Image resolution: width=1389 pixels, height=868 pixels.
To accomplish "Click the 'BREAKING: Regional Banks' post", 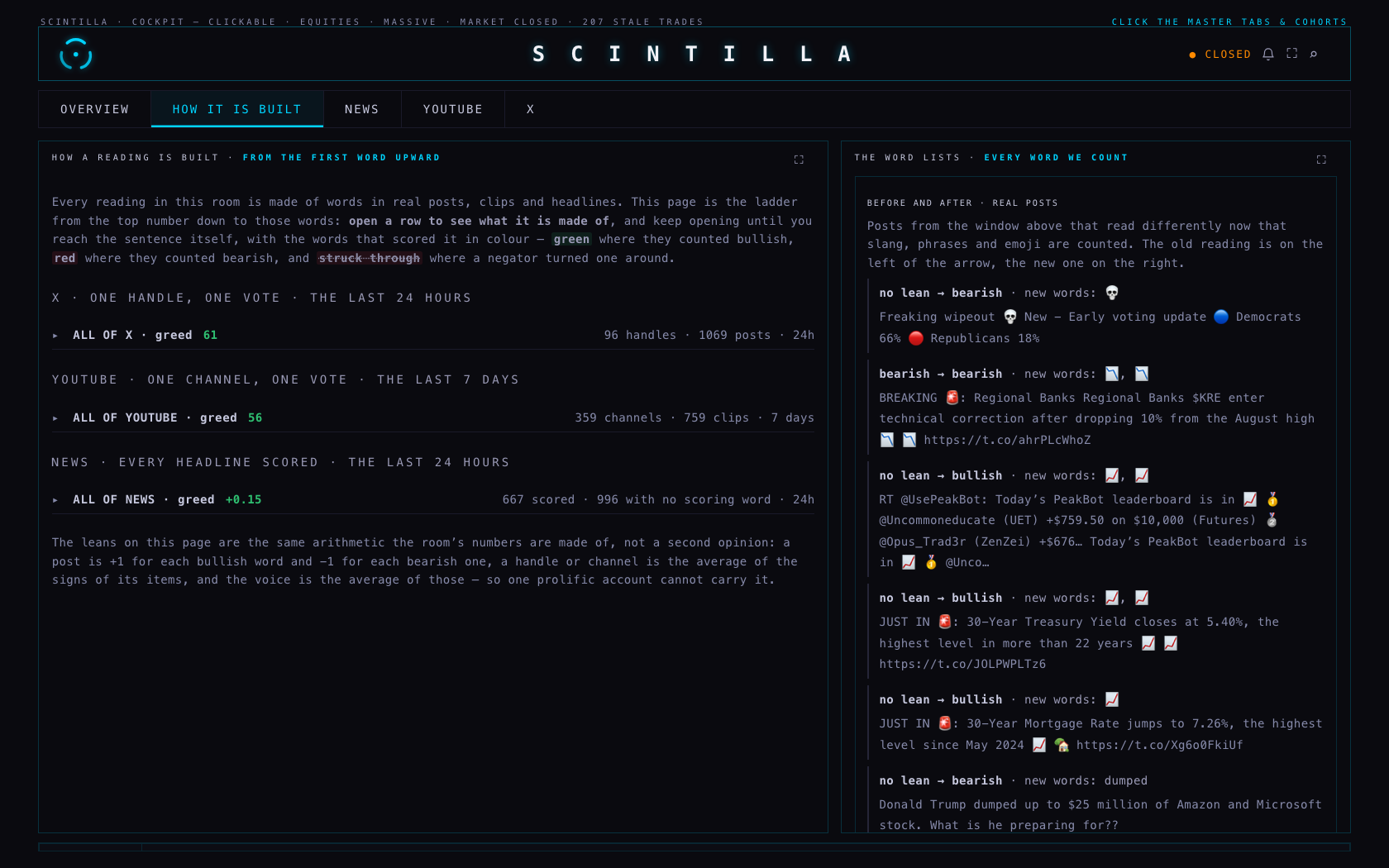I will 1096,418.
